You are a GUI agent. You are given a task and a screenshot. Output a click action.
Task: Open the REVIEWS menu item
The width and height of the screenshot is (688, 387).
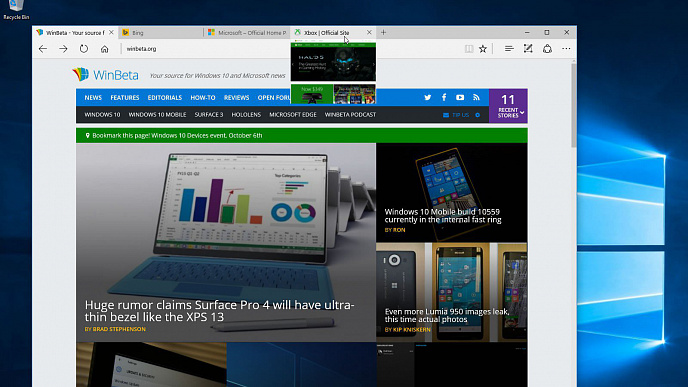[236, 97]
